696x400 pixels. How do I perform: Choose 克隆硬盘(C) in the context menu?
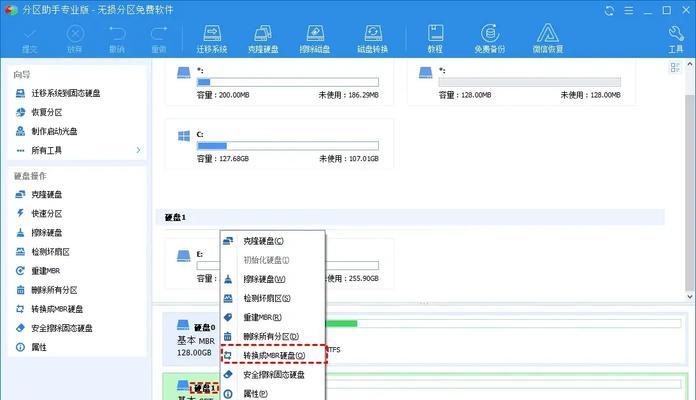[x=273, y=241]
